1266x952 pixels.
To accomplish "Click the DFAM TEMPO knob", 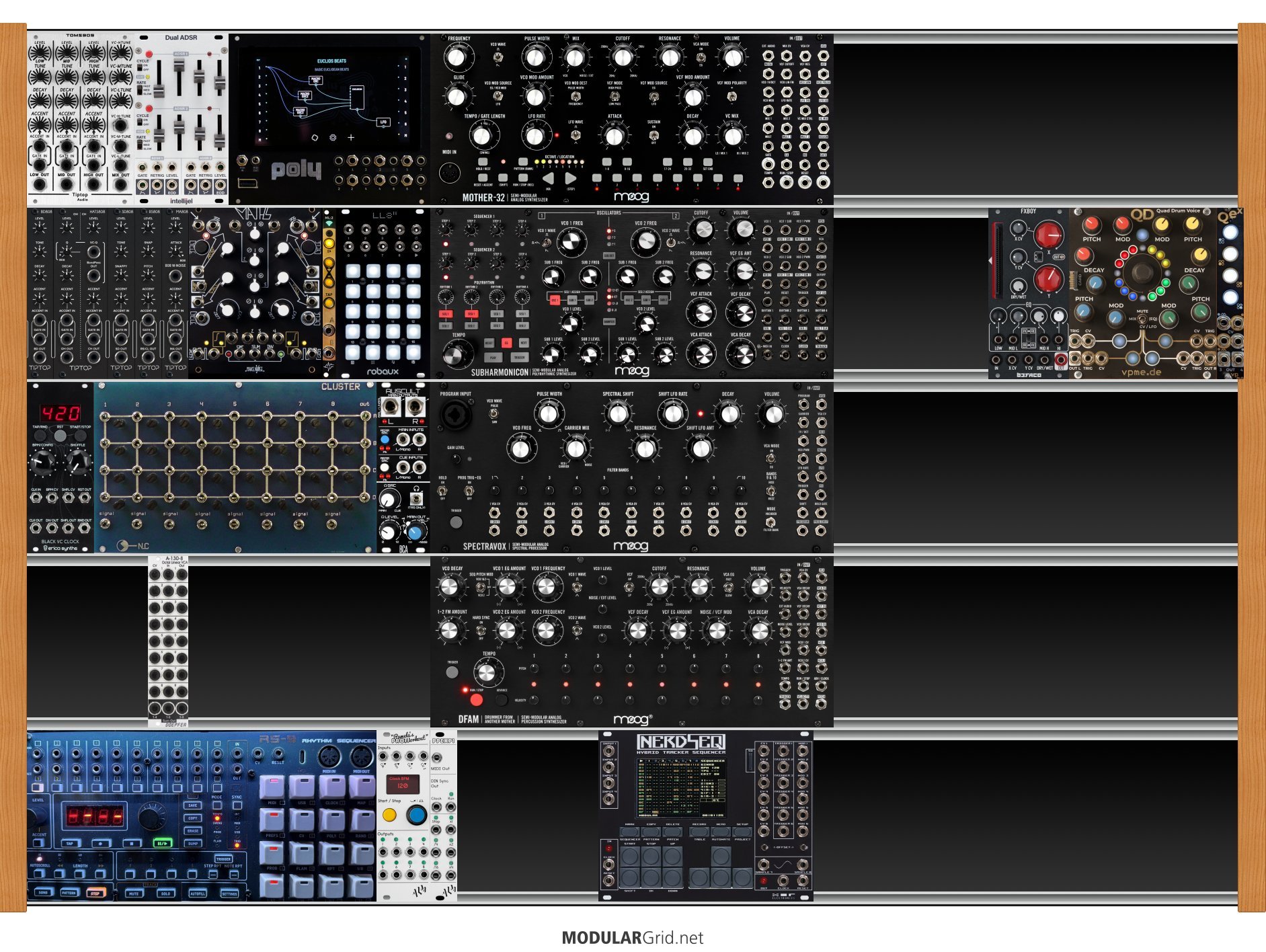I will coord(487,672).
